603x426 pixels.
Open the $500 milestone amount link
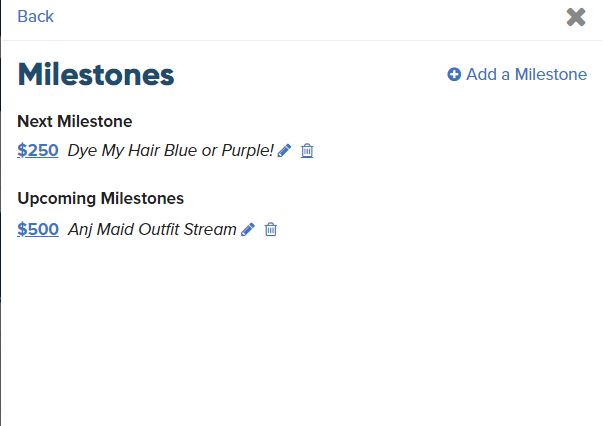[x=38, y=230]
